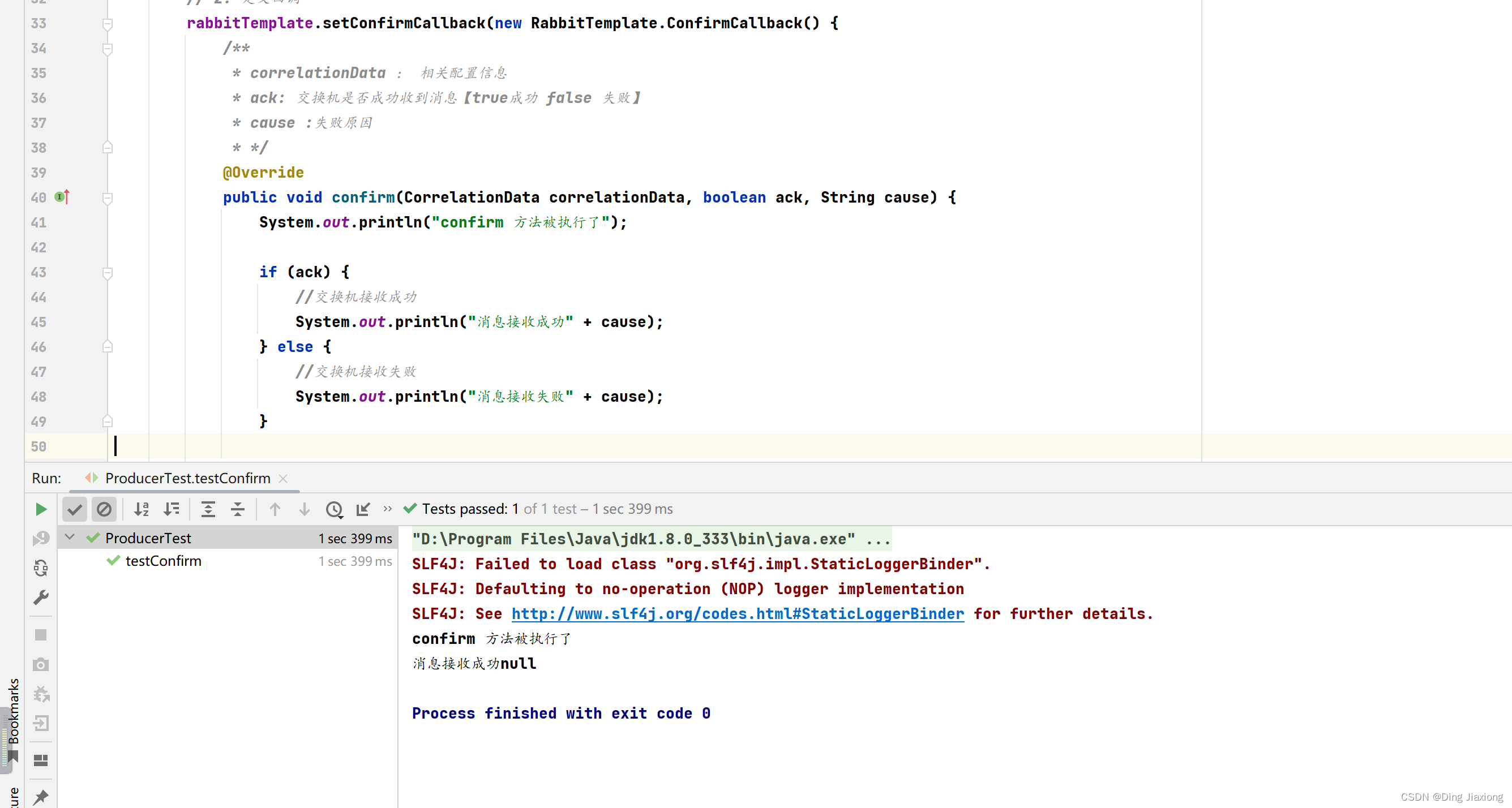Select ProducerTest row in test tree

[x=228, y=538]
